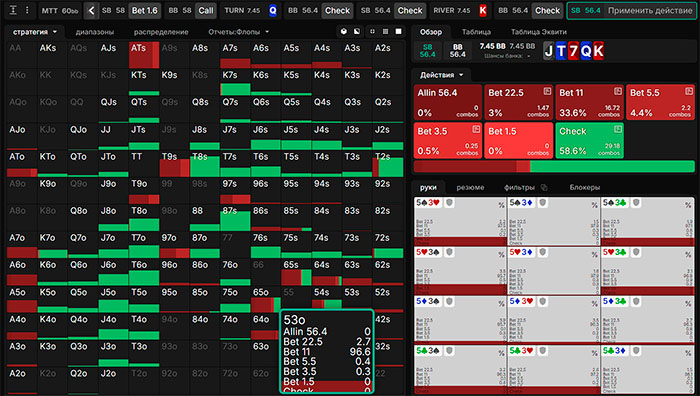The width and height of the screenshot is (700, 396).
Task: Click the copy icon next to фильтры tab
Action: pos(544,188)
